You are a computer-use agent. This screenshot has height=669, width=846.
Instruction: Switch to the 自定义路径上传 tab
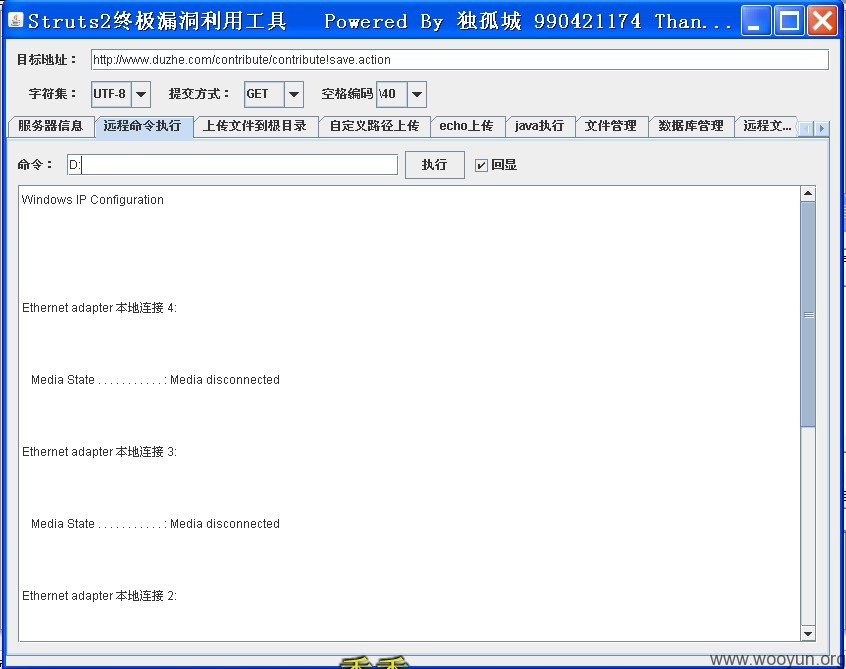tap(374, 126)
